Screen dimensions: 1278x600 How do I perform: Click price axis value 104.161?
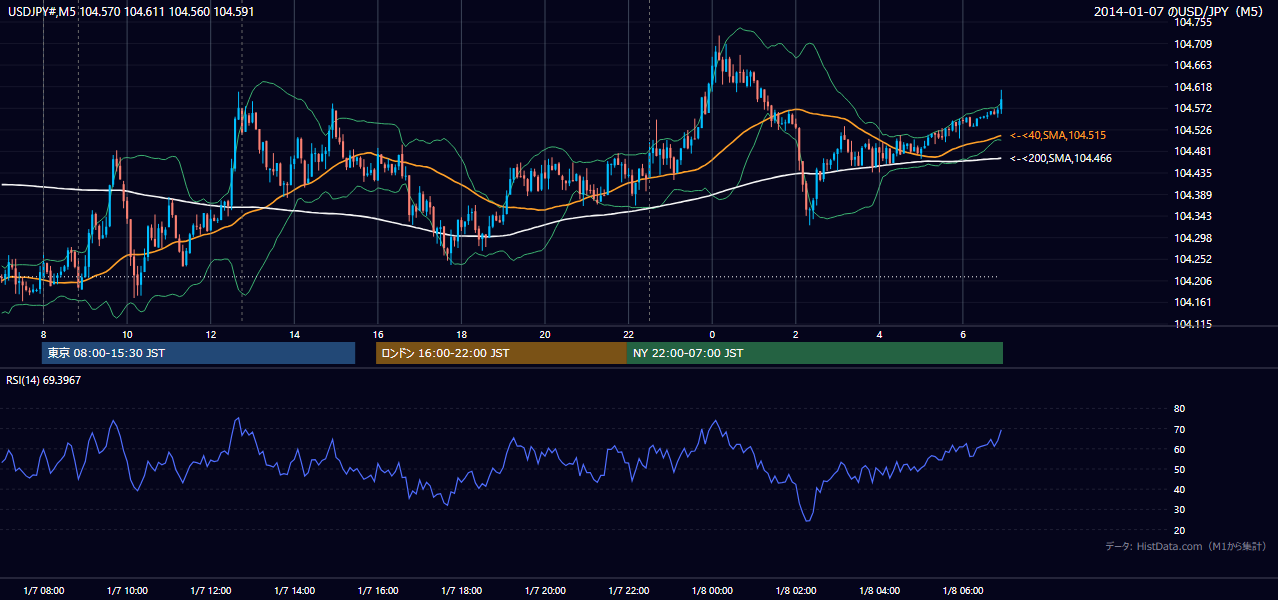[1195, 302]
